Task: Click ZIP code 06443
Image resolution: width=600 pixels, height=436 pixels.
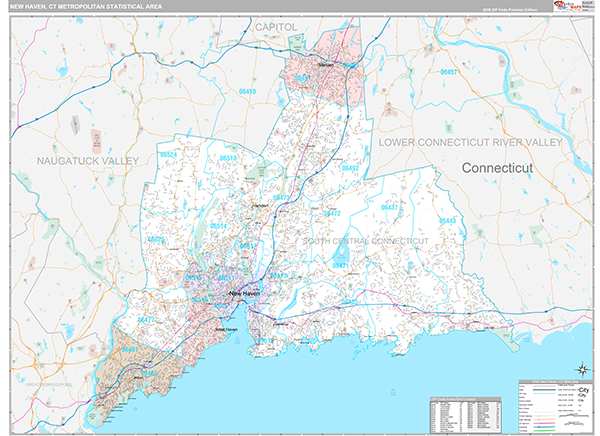Action: (x=447, y=220)
